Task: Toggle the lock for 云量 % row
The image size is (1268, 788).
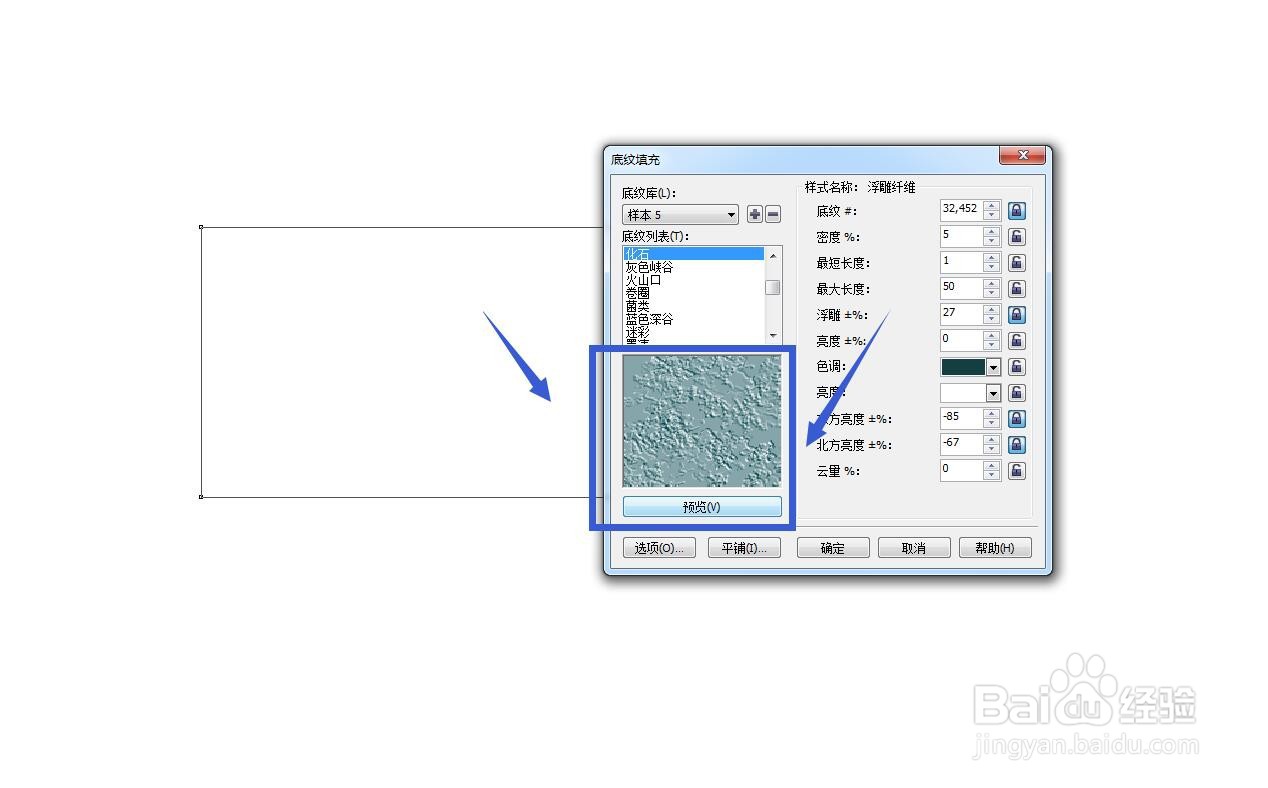Action: [x=1016, y=471]
